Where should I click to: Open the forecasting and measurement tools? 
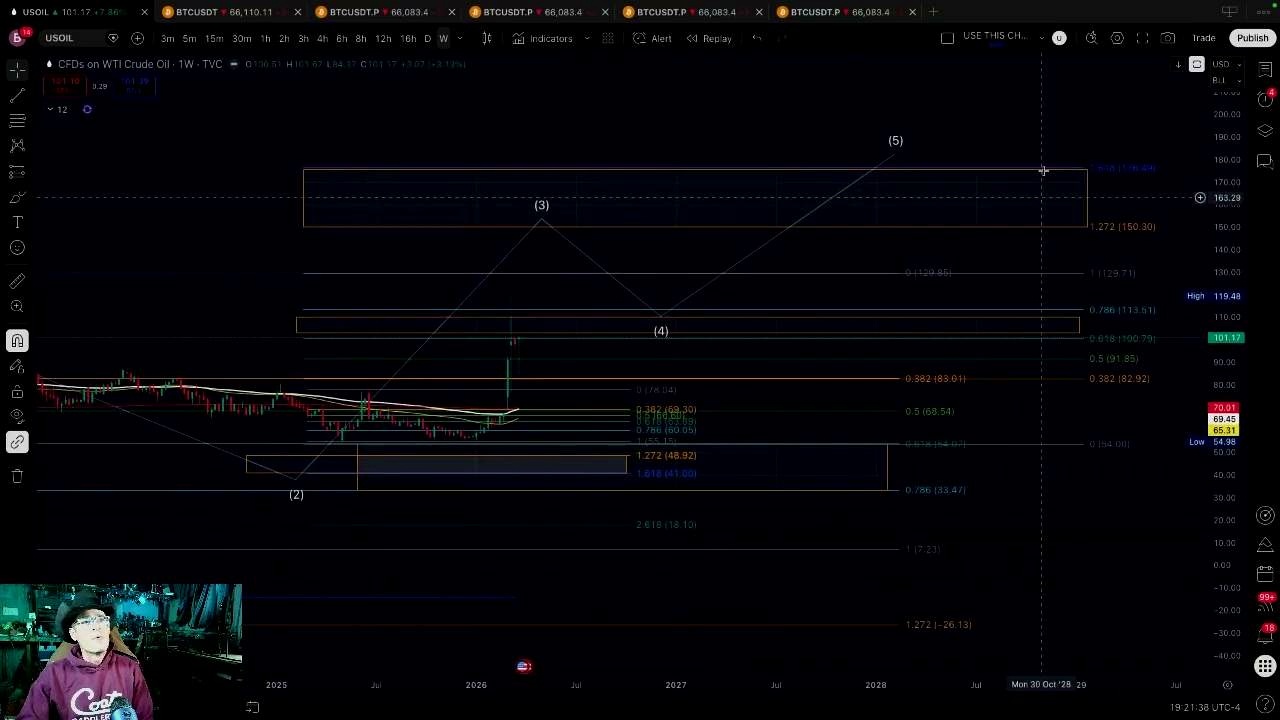click(17, 172)
